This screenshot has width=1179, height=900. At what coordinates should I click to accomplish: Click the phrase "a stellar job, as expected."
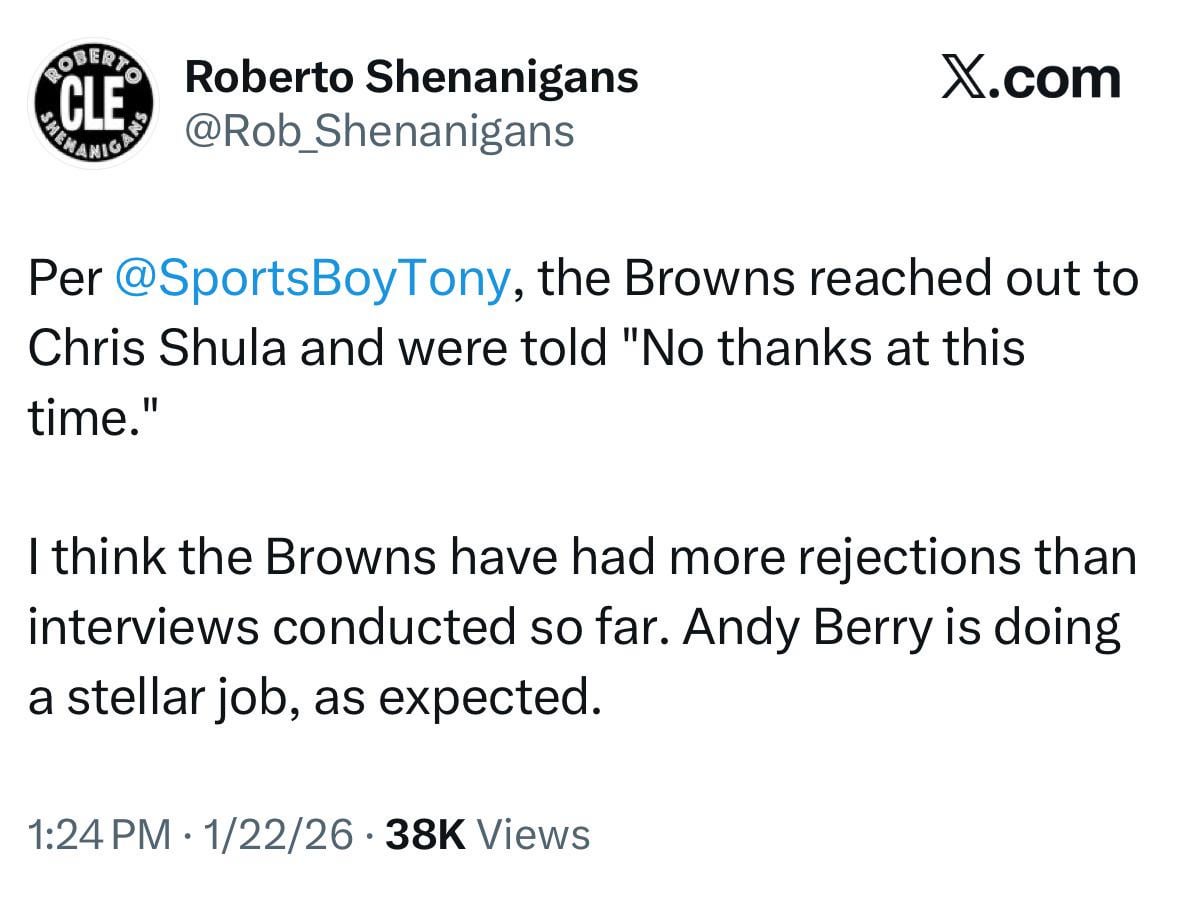click(x=314, y=698)
